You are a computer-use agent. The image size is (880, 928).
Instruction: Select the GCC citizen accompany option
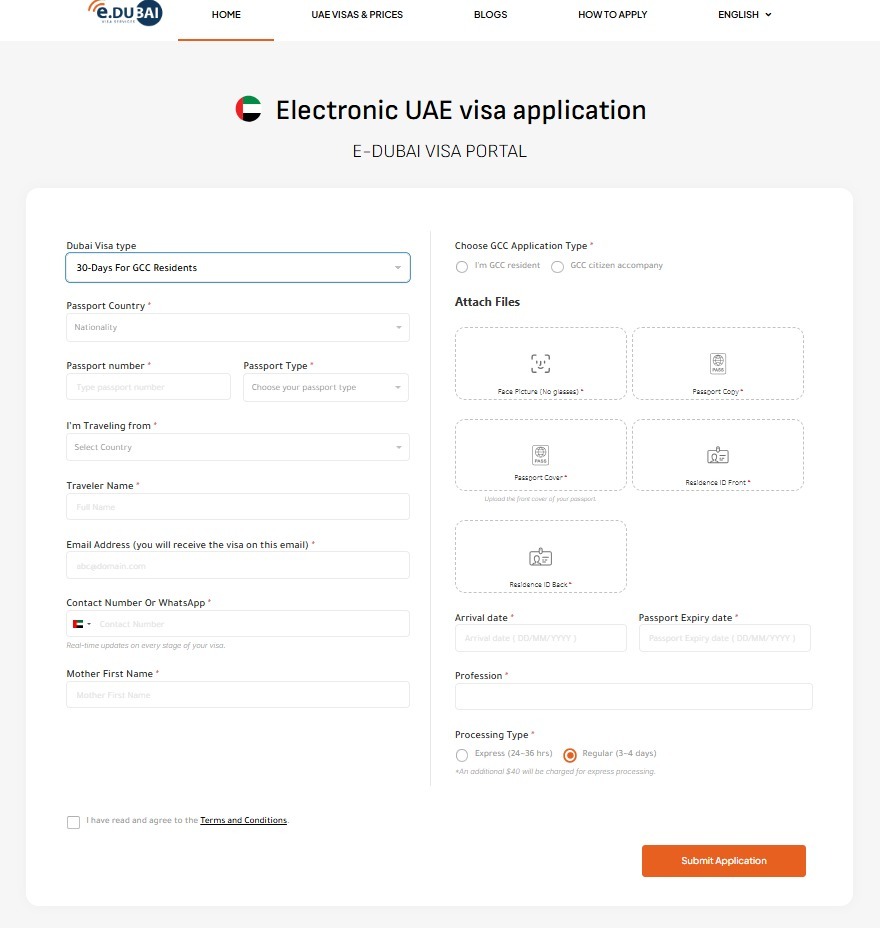point(557,266)
